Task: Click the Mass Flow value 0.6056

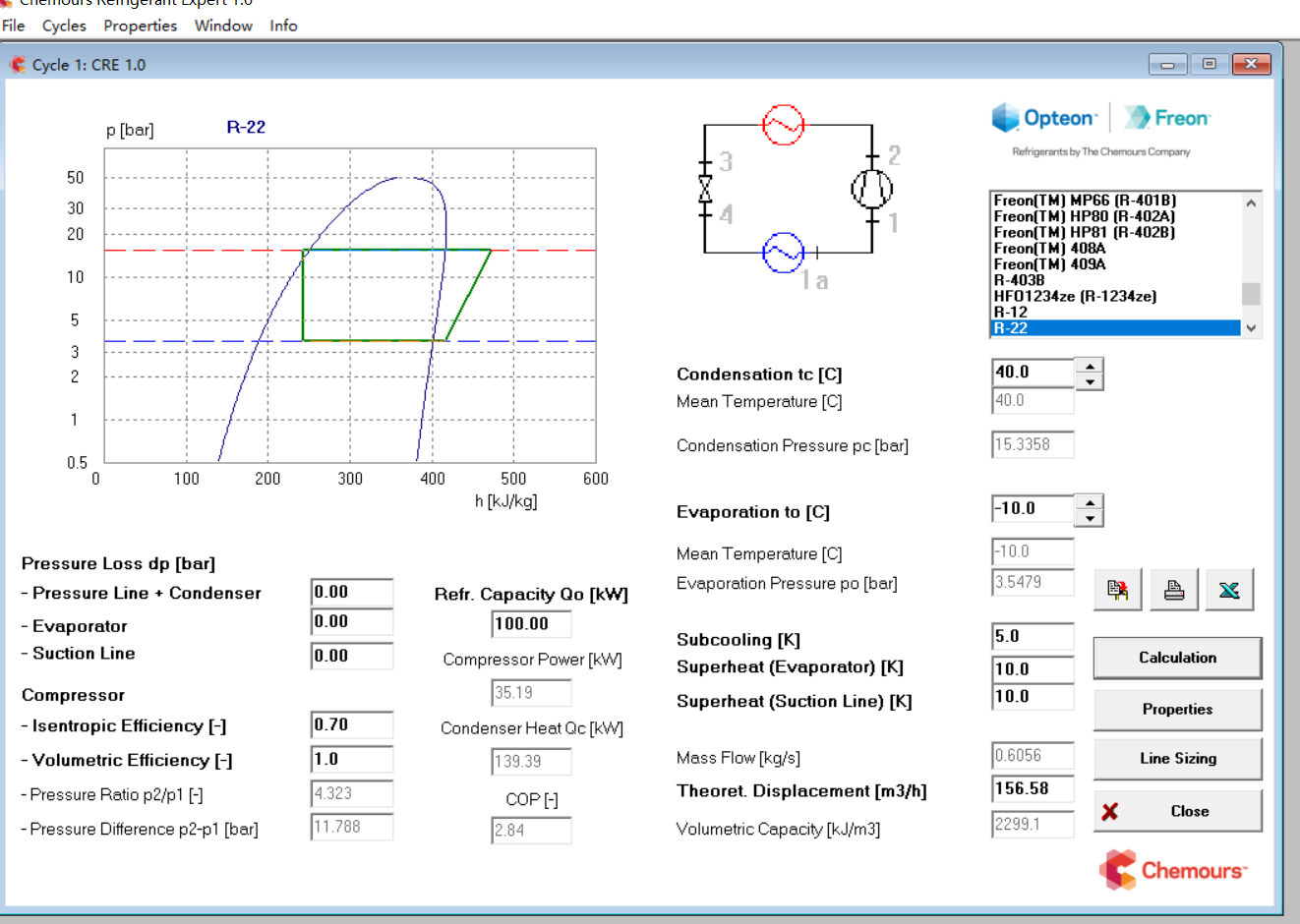Action: [1033, 756]
